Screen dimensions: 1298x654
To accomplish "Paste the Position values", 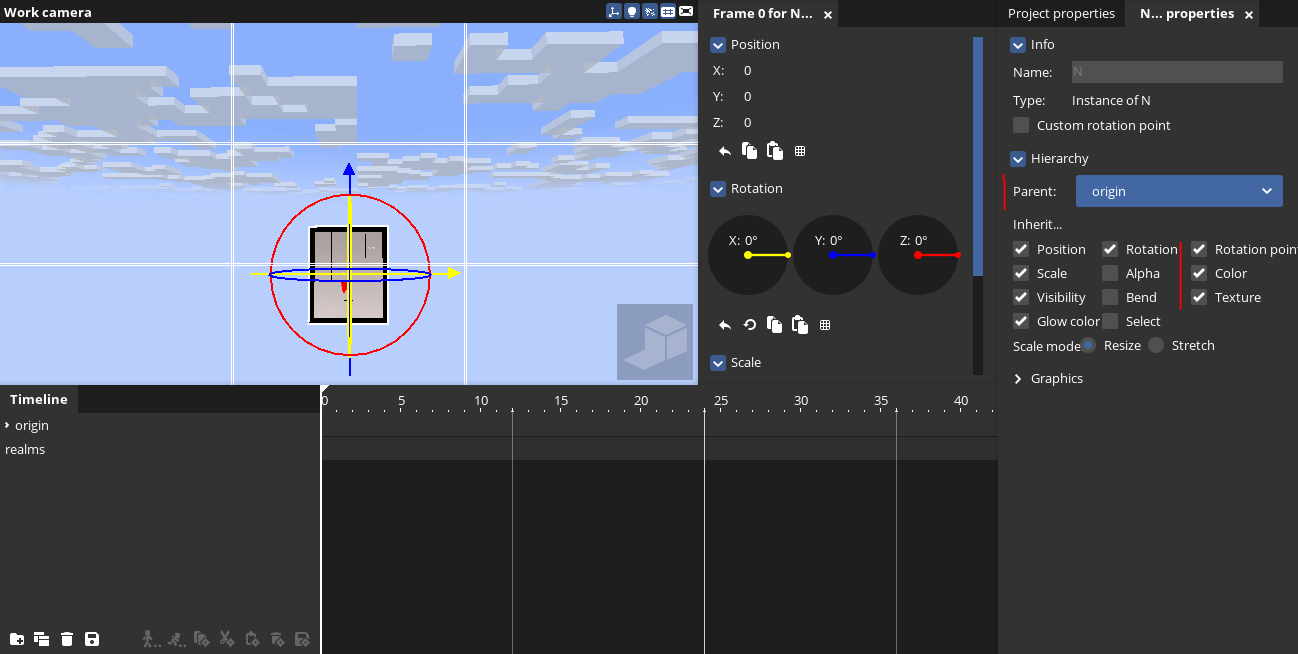I will tap(774, 151).
